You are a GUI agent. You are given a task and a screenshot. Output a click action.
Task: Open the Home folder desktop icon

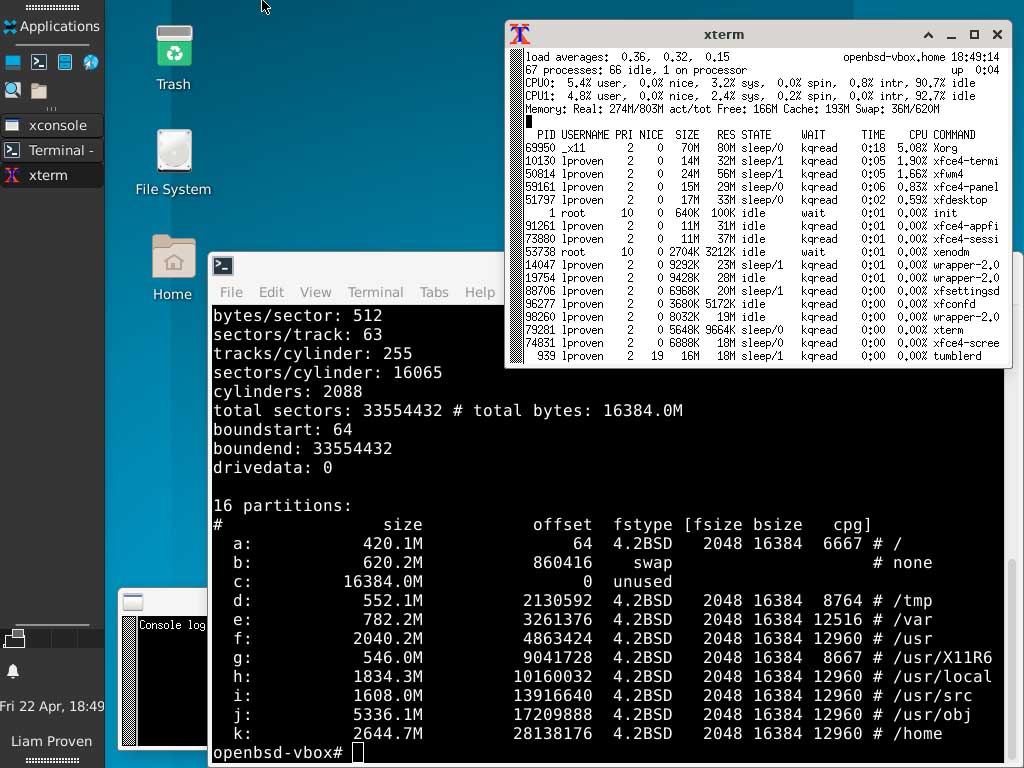(x=173, y=266)
